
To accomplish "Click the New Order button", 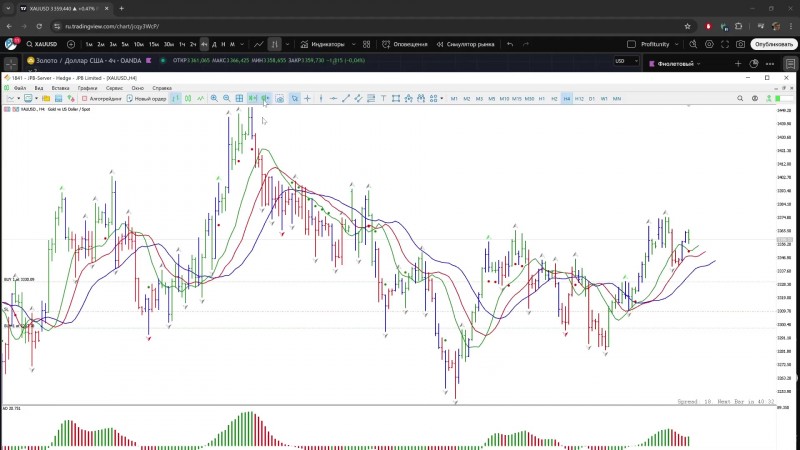I will 146,98.
